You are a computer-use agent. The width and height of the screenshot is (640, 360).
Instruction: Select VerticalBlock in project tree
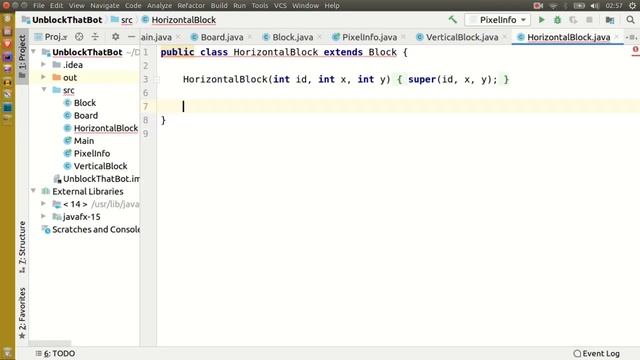[x=100, y=166]
